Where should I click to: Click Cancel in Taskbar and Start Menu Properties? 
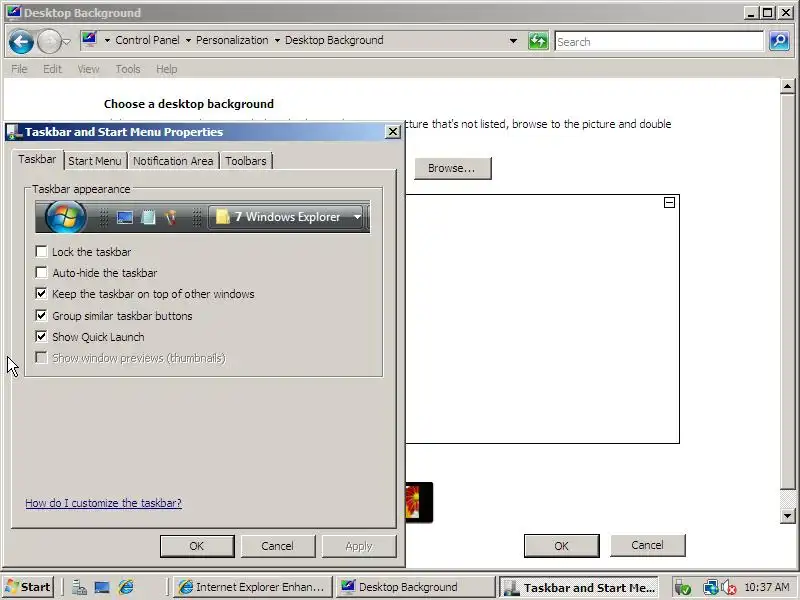point(278,546)
